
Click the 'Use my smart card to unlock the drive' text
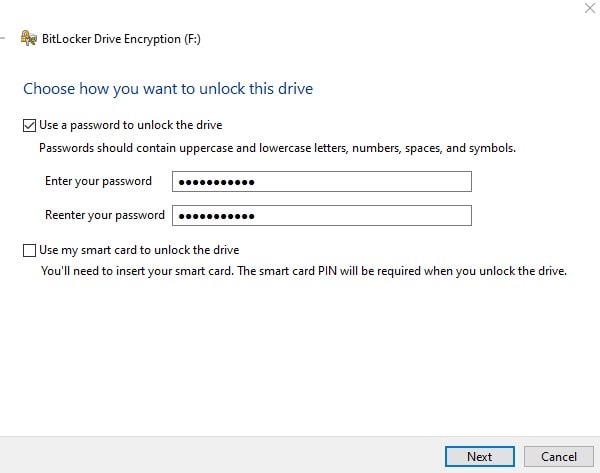tap(139, 250)
